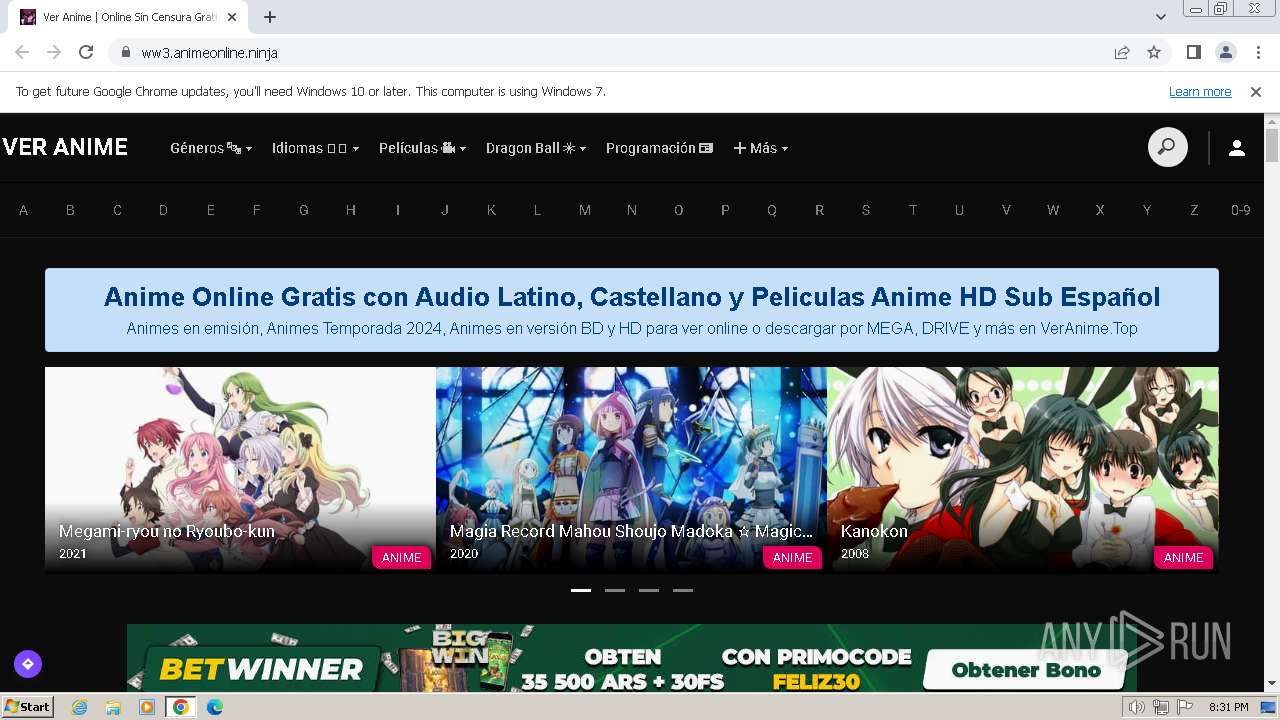This screenshot has width=1280, height=720.
Task: Click the taskbar clock showing 8:31 PM
Action: click(1229, 707)
